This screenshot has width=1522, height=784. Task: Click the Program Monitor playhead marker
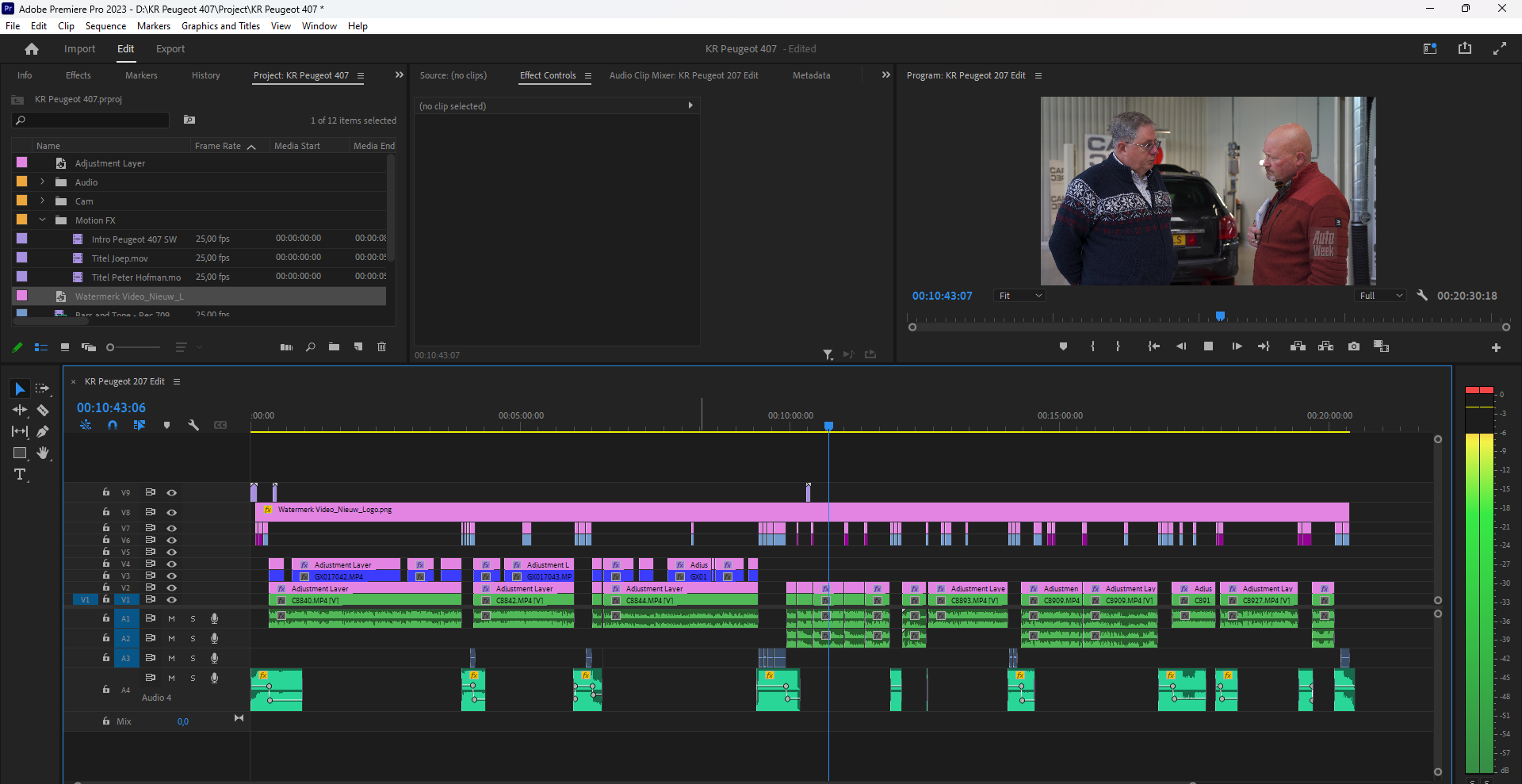pos(1221,316)
